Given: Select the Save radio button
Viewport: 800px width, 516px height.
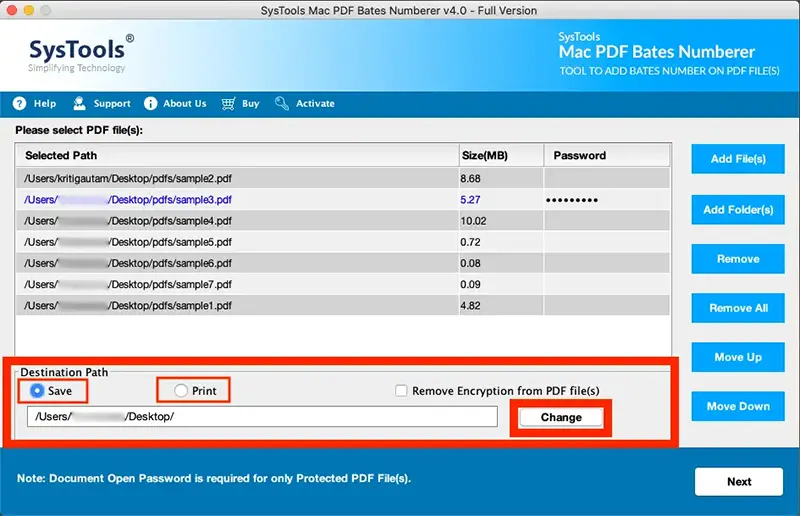Looking at the screenshot, I should [x=37, y=390].
